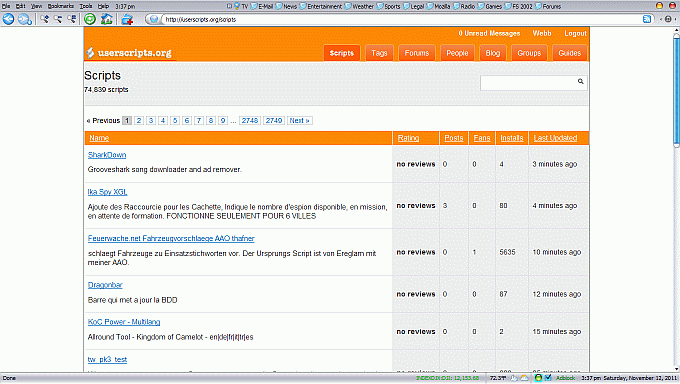Open the Home page icon
Viewport: 680px width, 384px height.
tap(107, 19)
